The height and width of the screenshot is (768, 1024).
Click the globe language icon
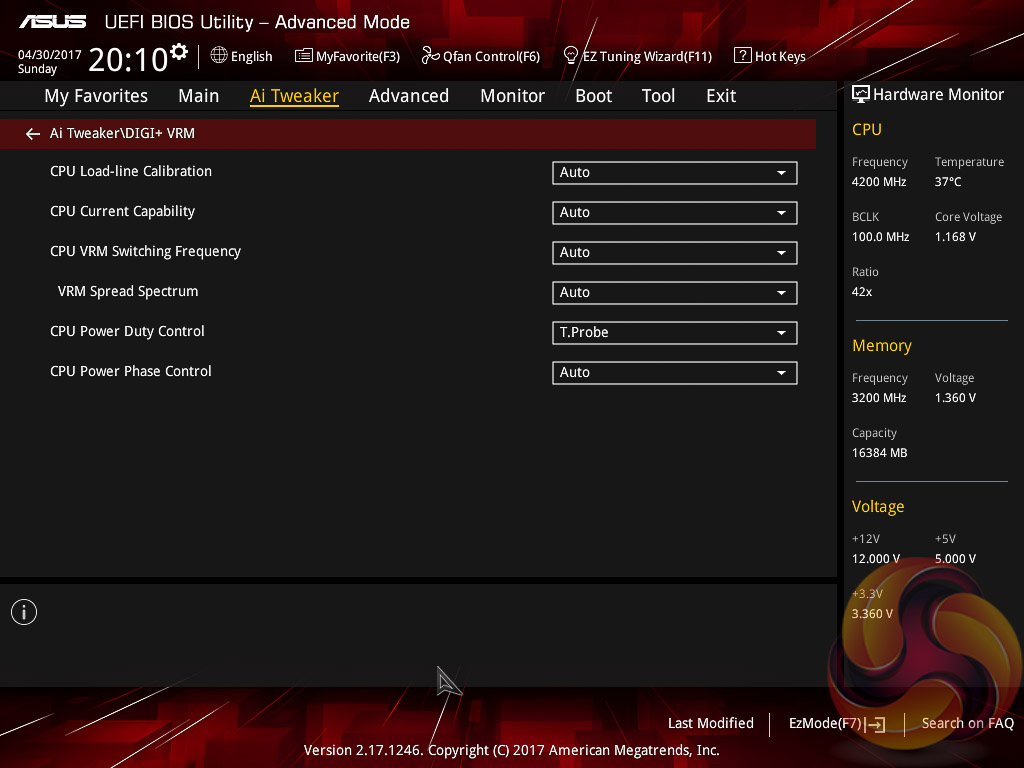(x=219, y=56)
